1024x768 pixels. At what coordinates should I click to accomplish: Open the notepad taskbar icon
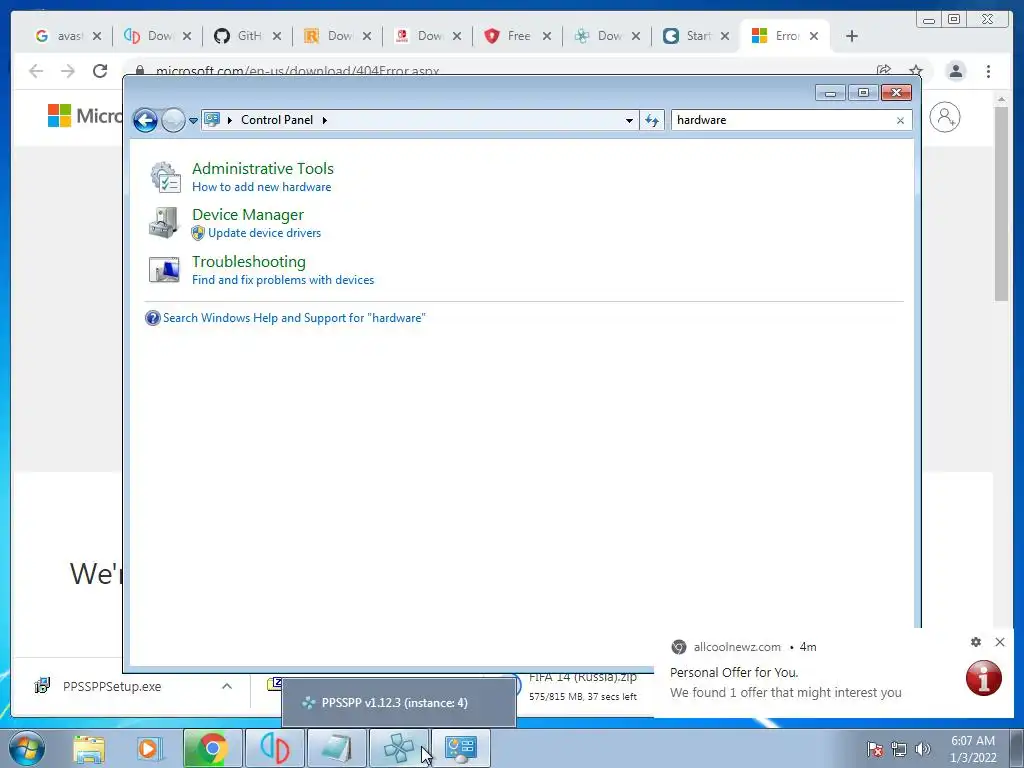337,748
